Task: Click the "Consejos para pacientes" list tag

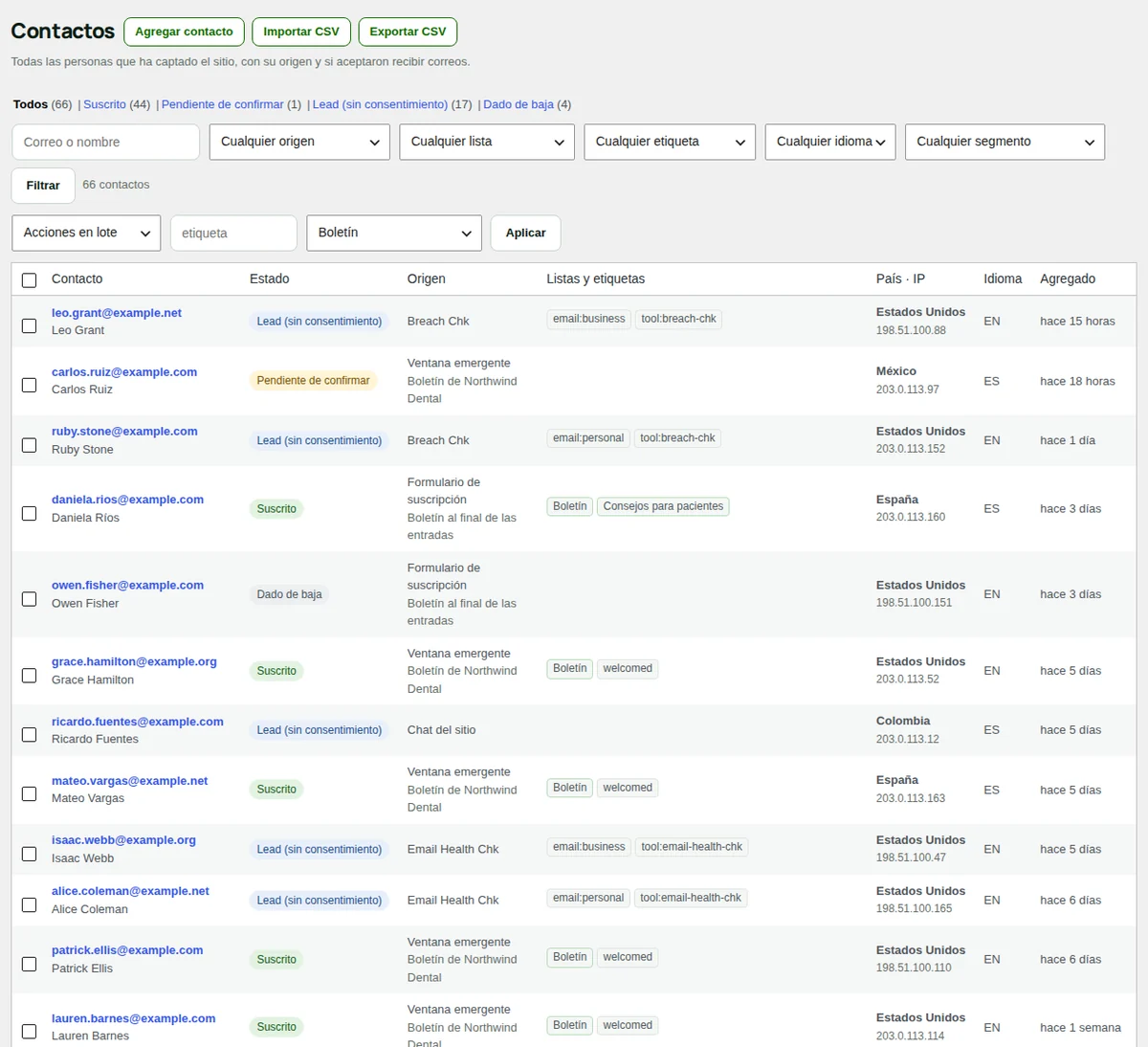Action: pyautogui.click(x=663, y=506)
